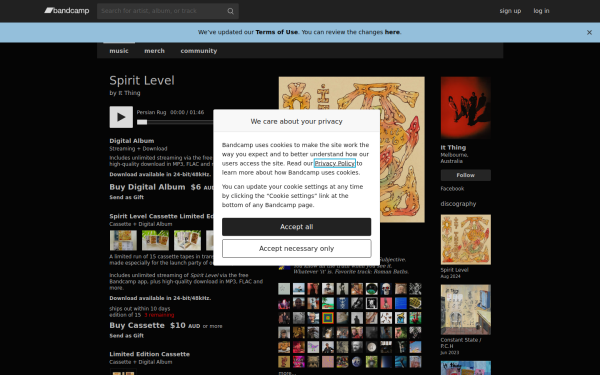Click the concentric squares supporter avatar

coord(328,318)
